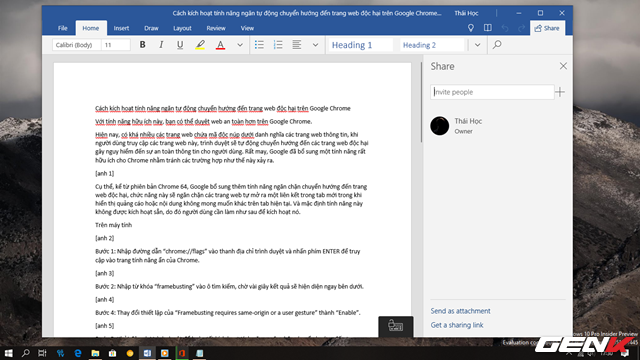Open the Tell Me lightbulb
Image resolution: width=640 pixels, height=360 pixels.
(471, 28)
